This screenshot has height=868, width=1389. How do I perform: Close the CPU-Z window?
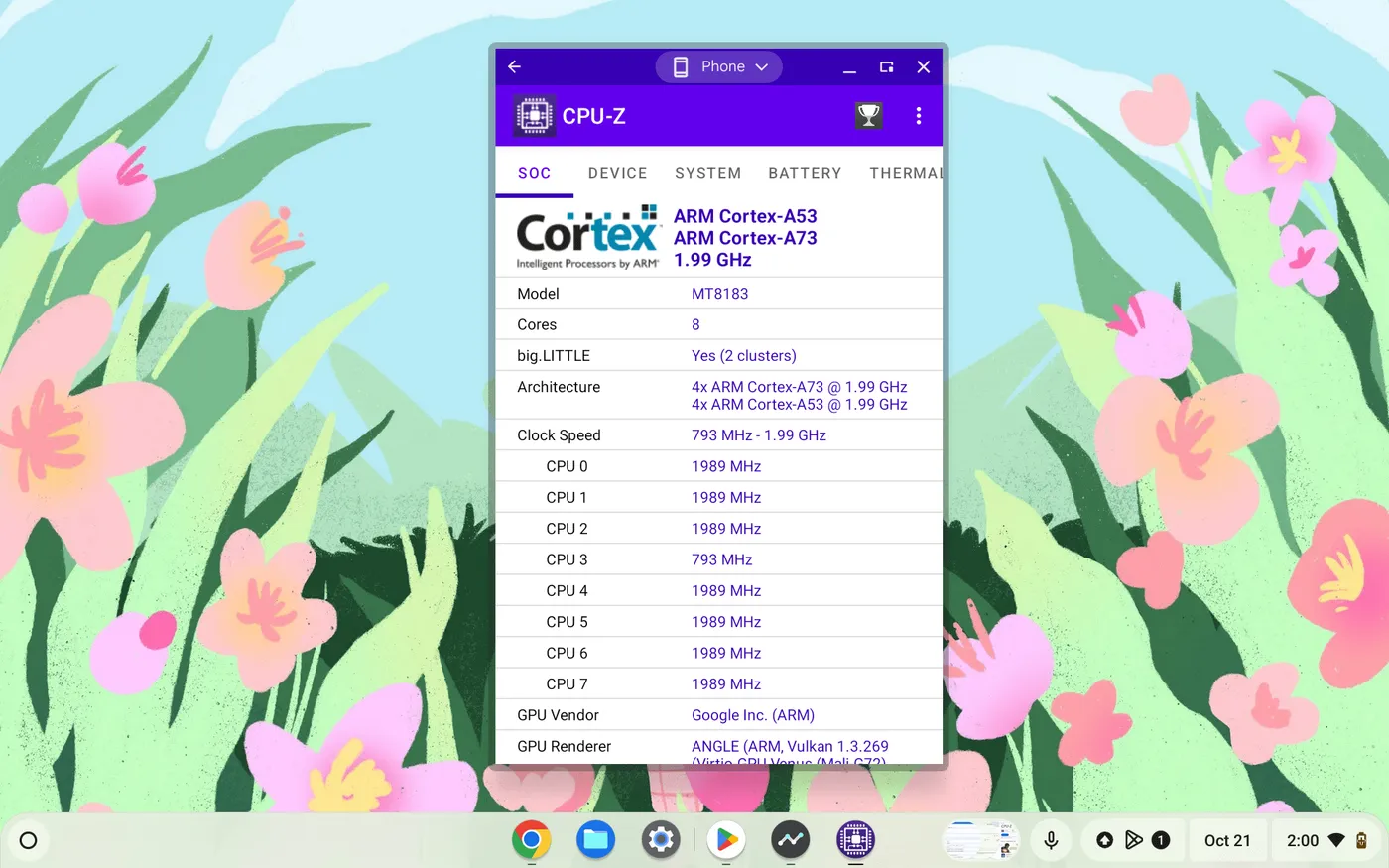[924, 66]
